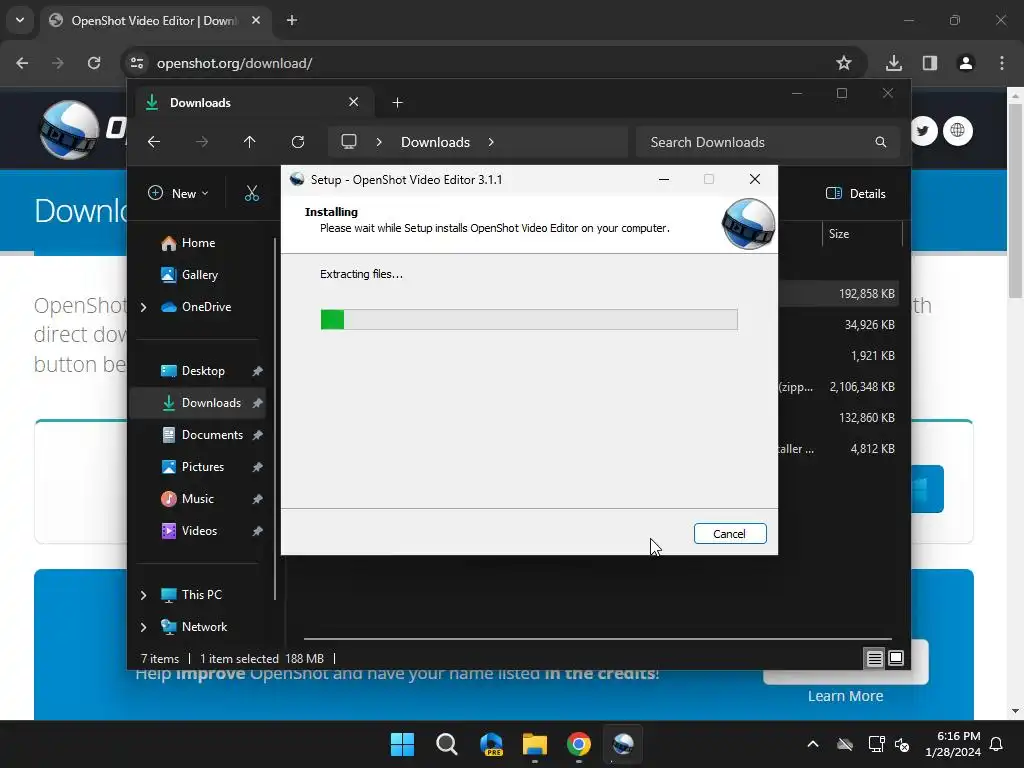Open Chrome profile menu
The image size is (1024, 768).
(x=966, y=63)
